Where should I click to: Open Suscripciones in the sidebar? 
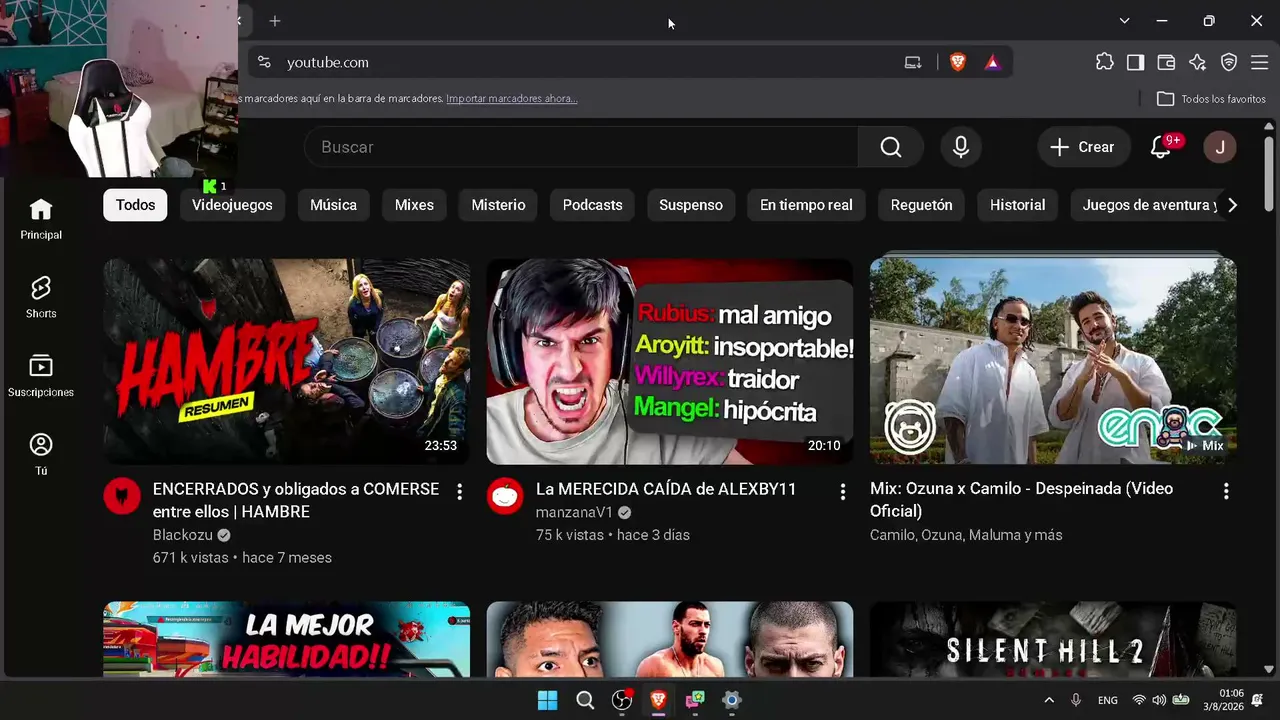[x=41, y=376]
